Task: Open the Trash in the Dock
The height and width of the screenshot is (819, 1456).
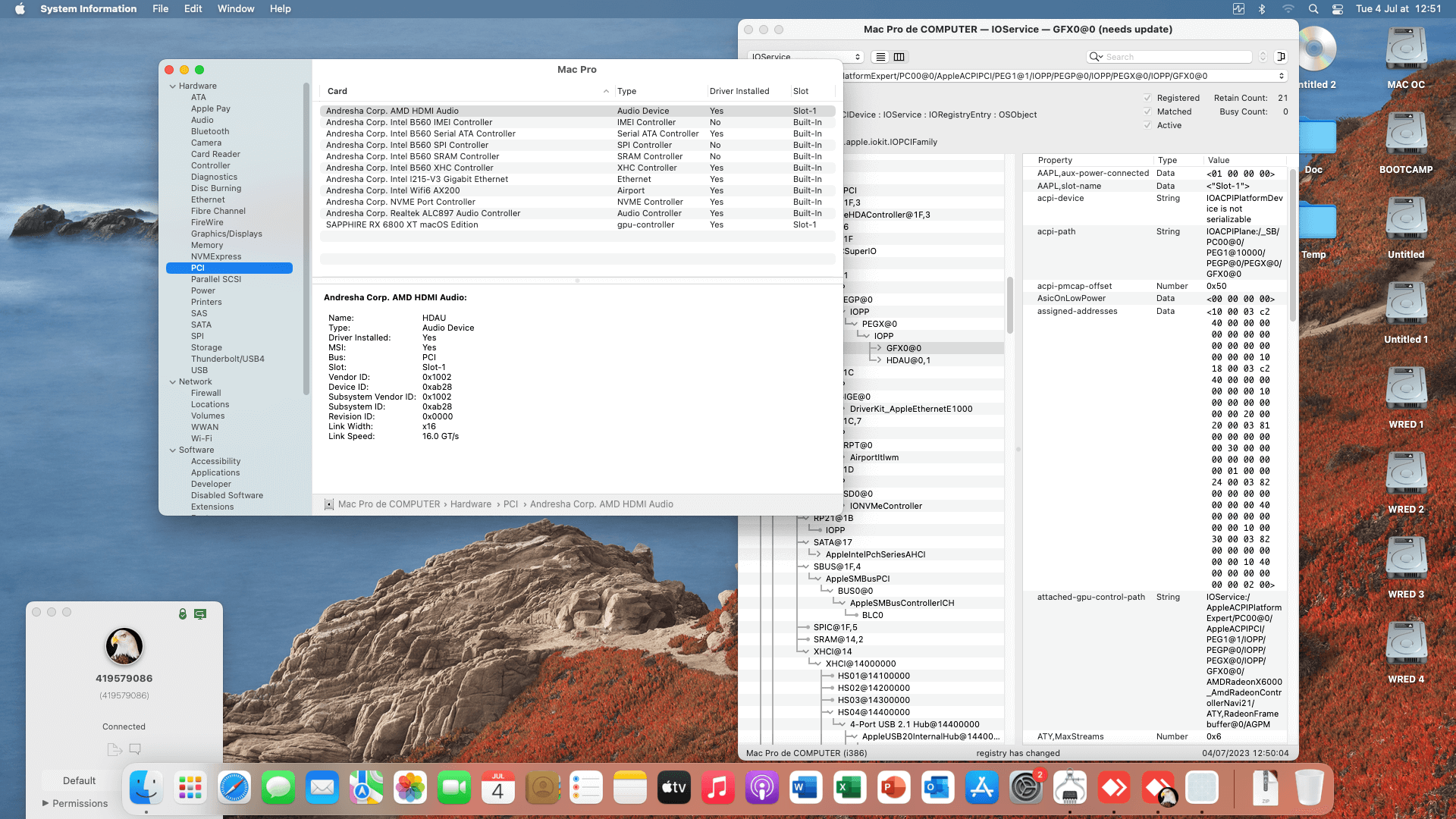Action: [x=1310, y=788]
